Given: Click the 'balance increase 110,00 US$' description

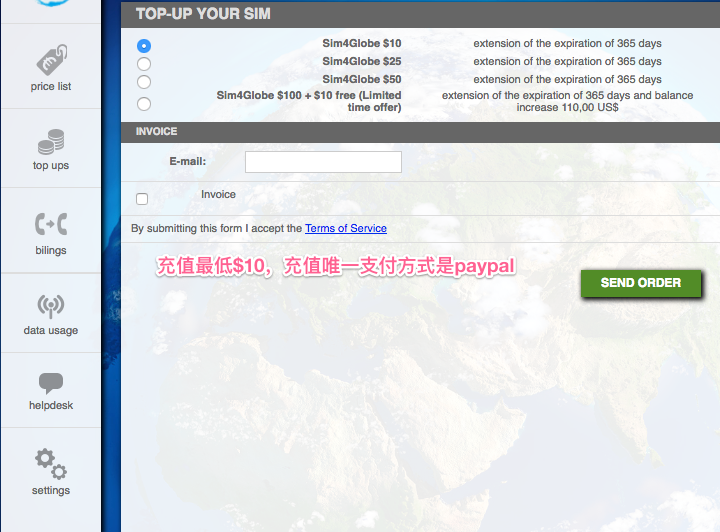Looking at the screenshot, I should coord(568,101).
